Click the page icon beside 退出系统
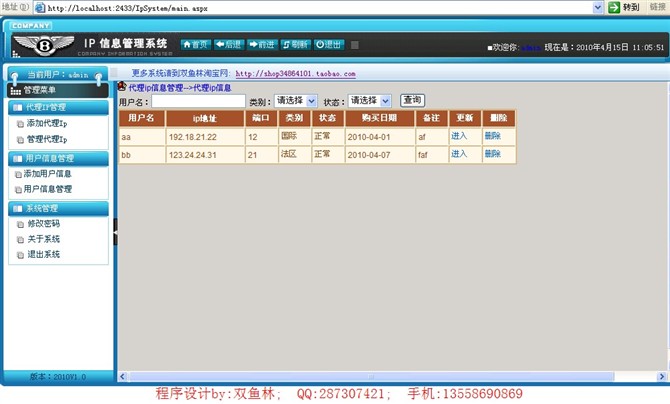670x404 pixels. pyautogui.click(x=20, y=255)
